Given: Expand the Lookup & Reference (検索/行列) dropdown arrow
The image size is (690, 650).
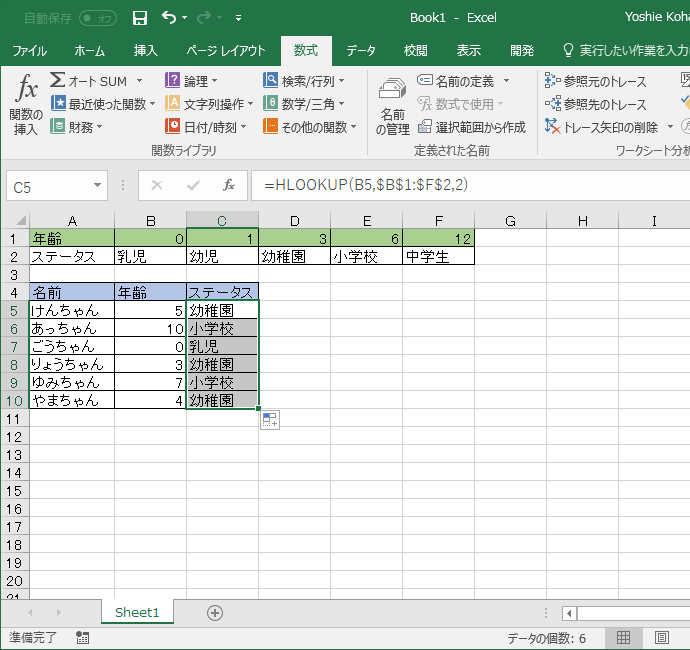Looking at the screenshot, I should tap(341, 81).
